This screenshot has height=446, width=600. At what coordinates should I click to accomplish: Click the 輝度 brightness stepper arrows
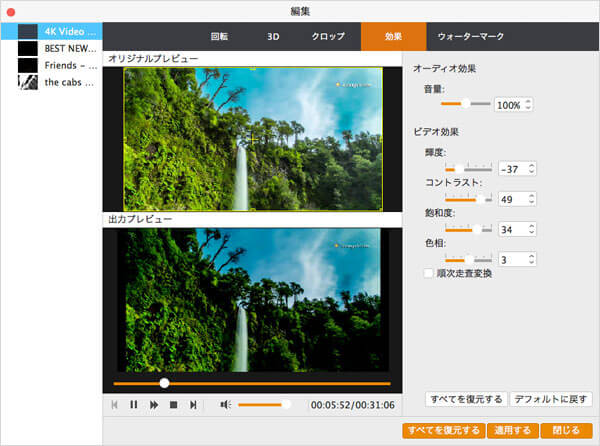tap(531, 169)
